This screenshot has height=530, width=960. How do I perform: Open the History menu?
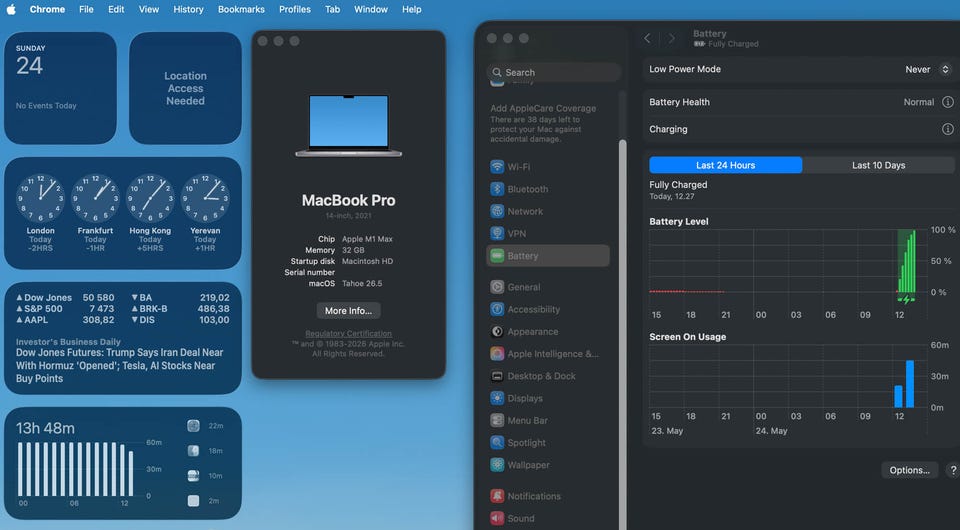click(x=188, y=9)
